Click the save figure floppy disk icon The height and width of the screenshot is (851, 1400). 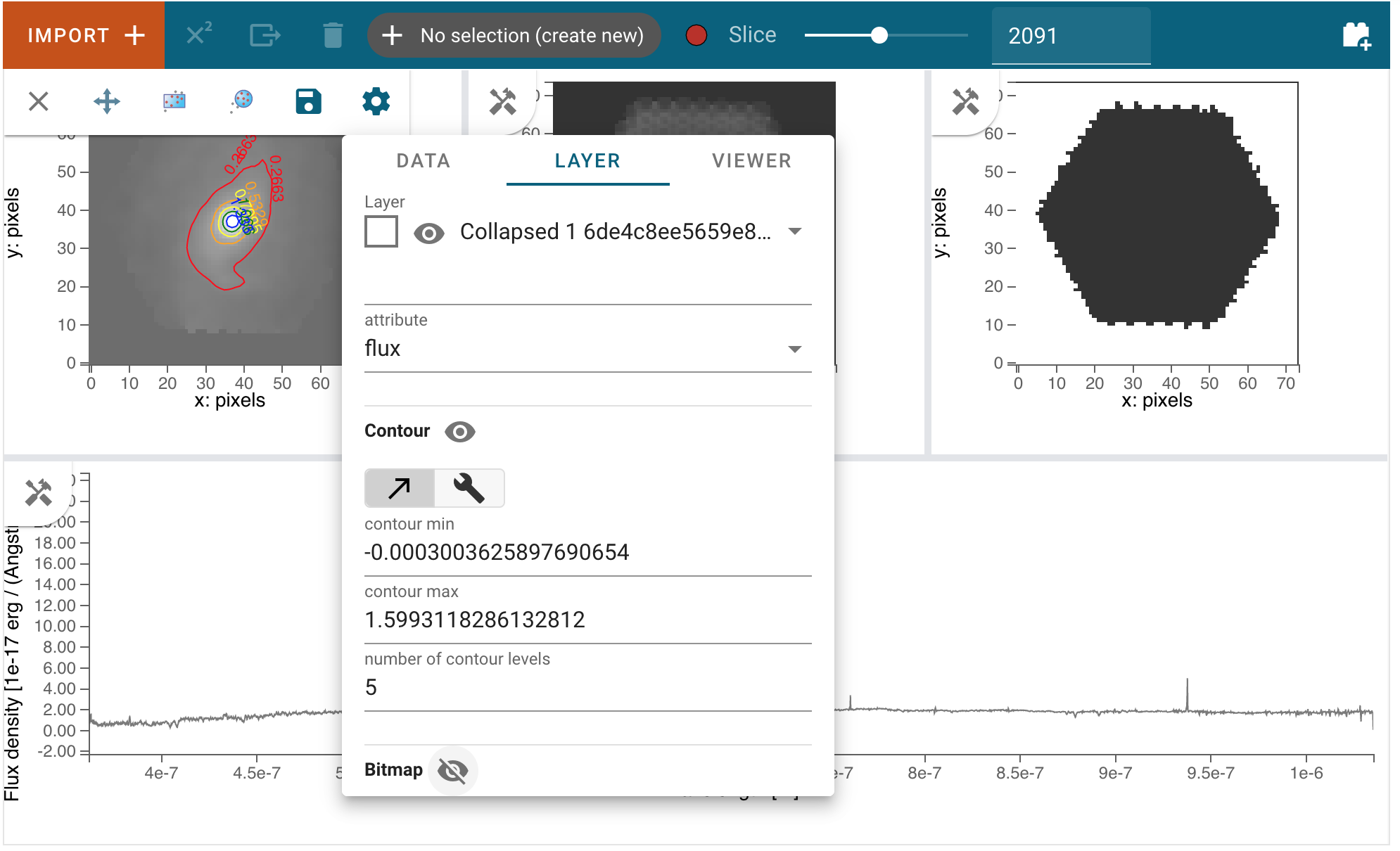308,102
